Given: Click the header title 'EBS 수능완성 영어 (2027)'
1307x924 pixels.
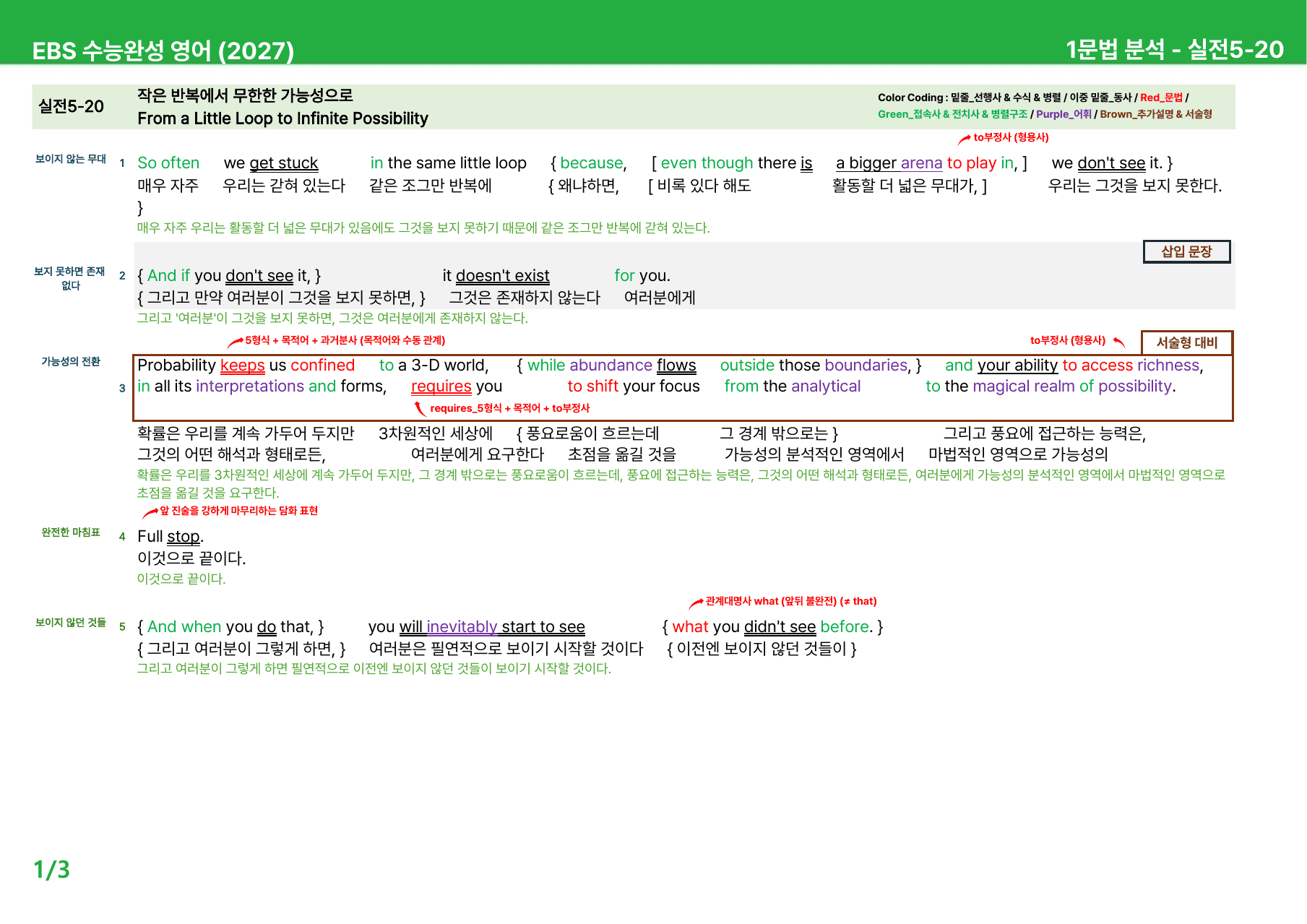Looking at the screenshot, I should (x=163, y=51).
